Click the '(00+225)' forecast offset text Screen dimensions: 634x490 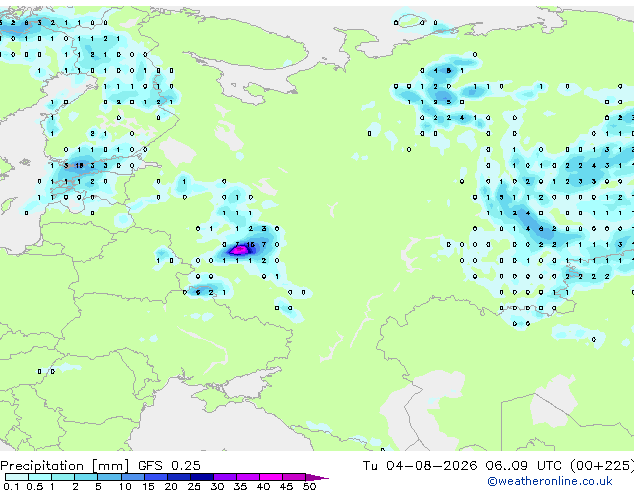coord(602,465)
